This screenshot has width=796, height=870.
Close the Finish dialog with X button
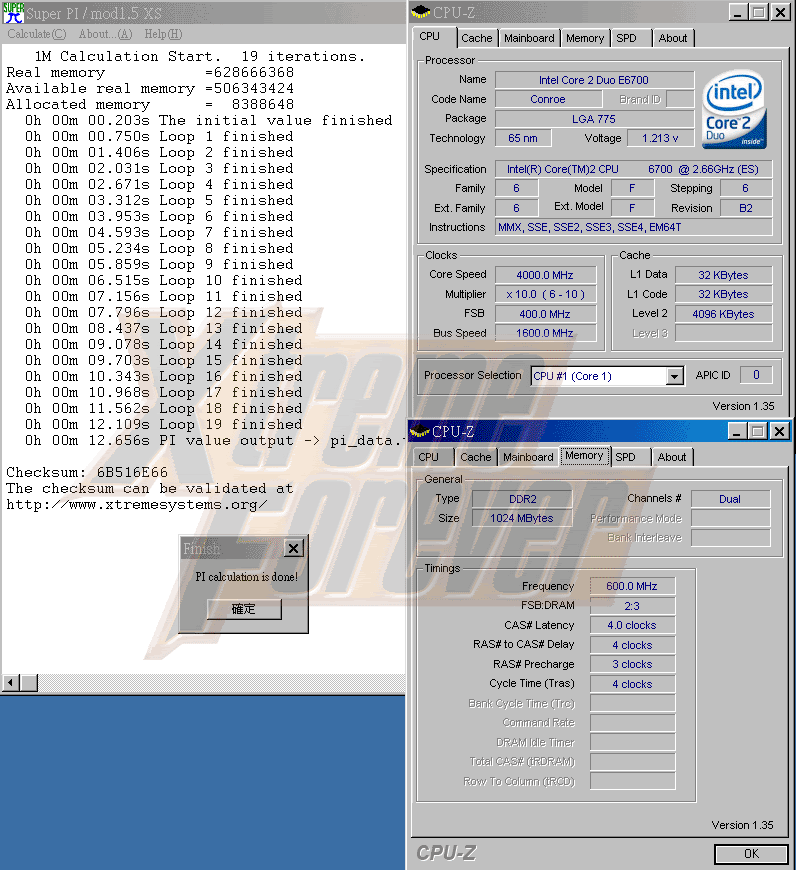[x=293, y=549]
